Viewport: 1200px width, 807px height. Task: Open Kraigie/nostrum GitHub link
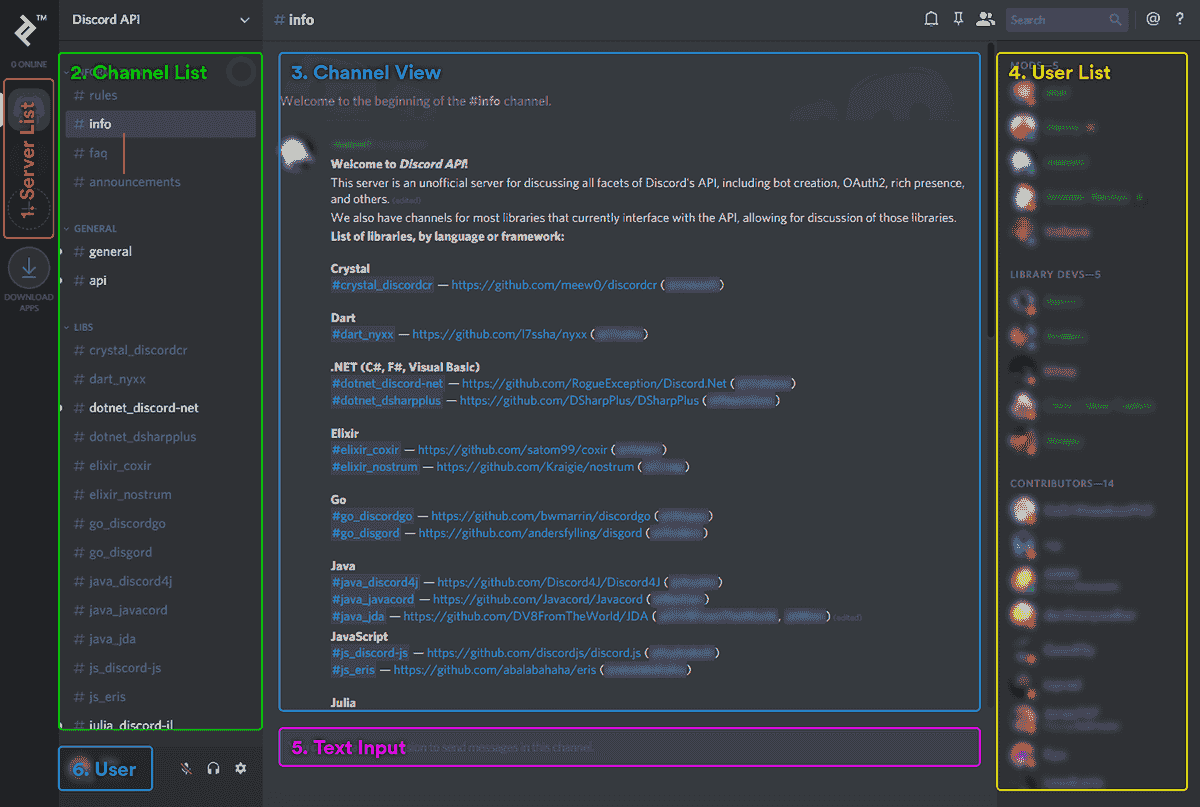click(534, 467)
